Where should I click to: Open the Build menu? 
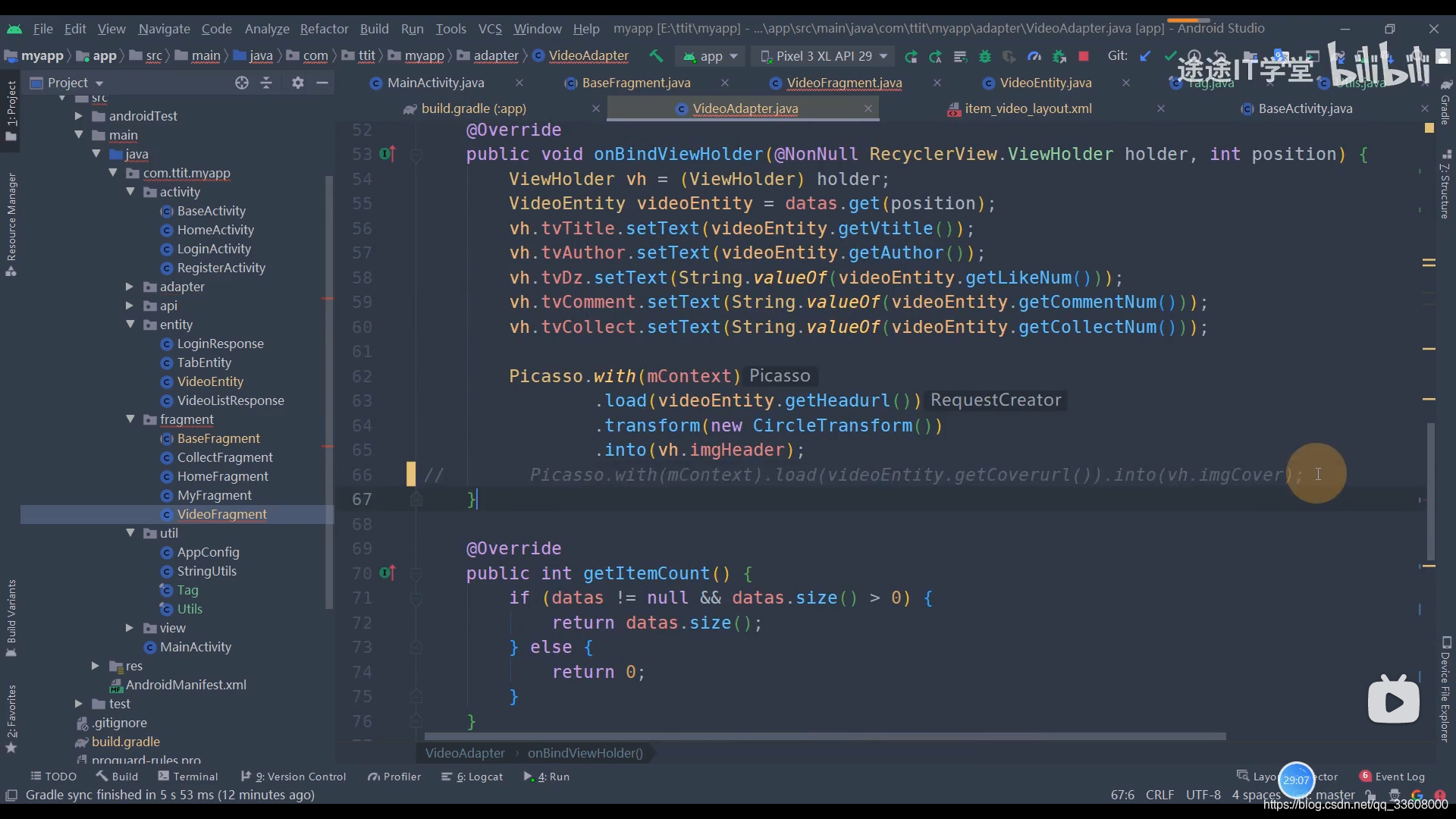pyautogui.click(x=374, y=29)
